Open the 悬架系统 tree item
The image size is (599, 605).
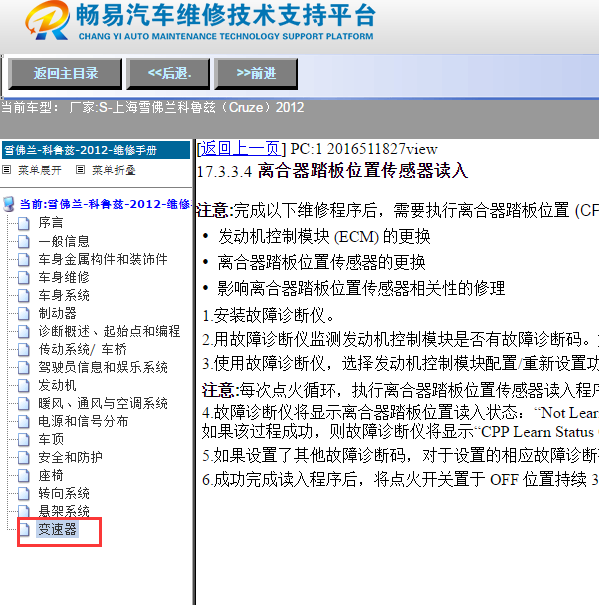64,511
